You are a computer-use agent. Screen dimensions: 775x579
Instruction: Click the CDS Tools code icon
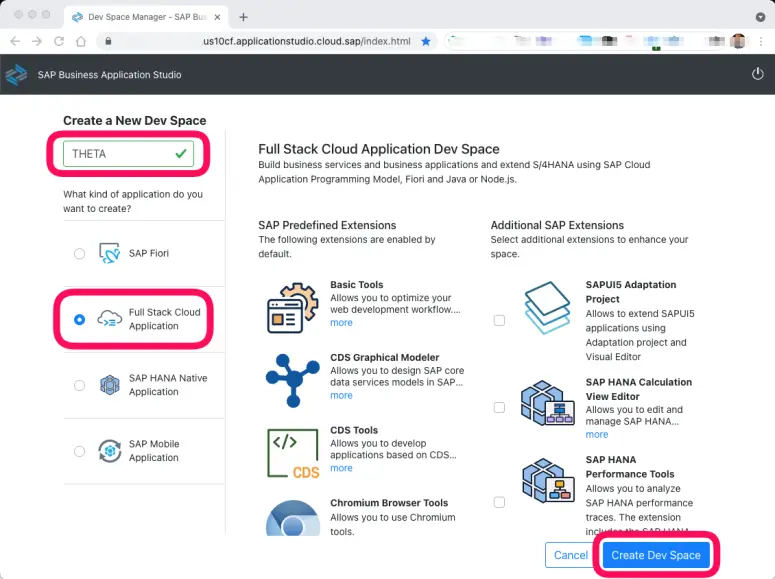(293, 453)
